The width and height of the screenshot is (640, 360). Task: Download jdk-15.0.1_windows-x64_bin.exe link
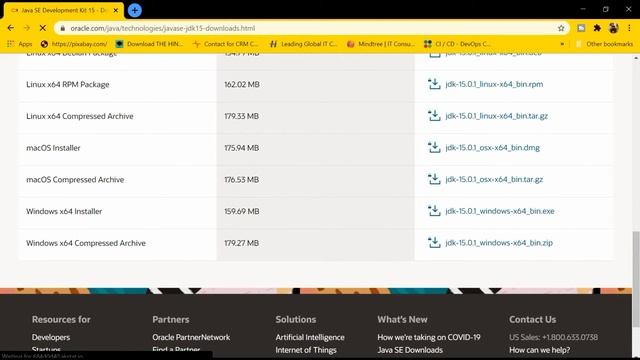pos(500,211)
